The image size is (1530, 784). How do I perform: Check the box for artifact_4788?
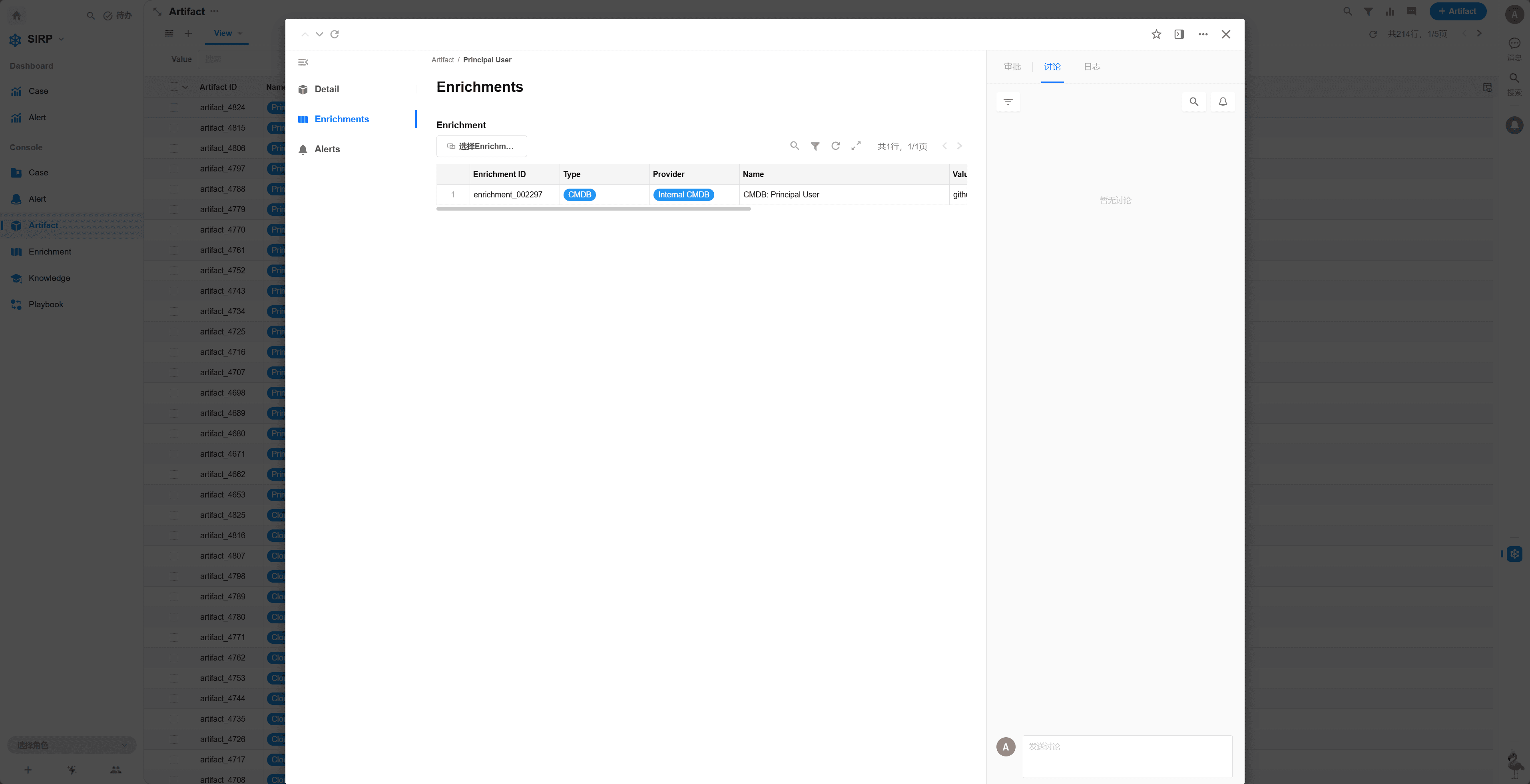point(174,189)
